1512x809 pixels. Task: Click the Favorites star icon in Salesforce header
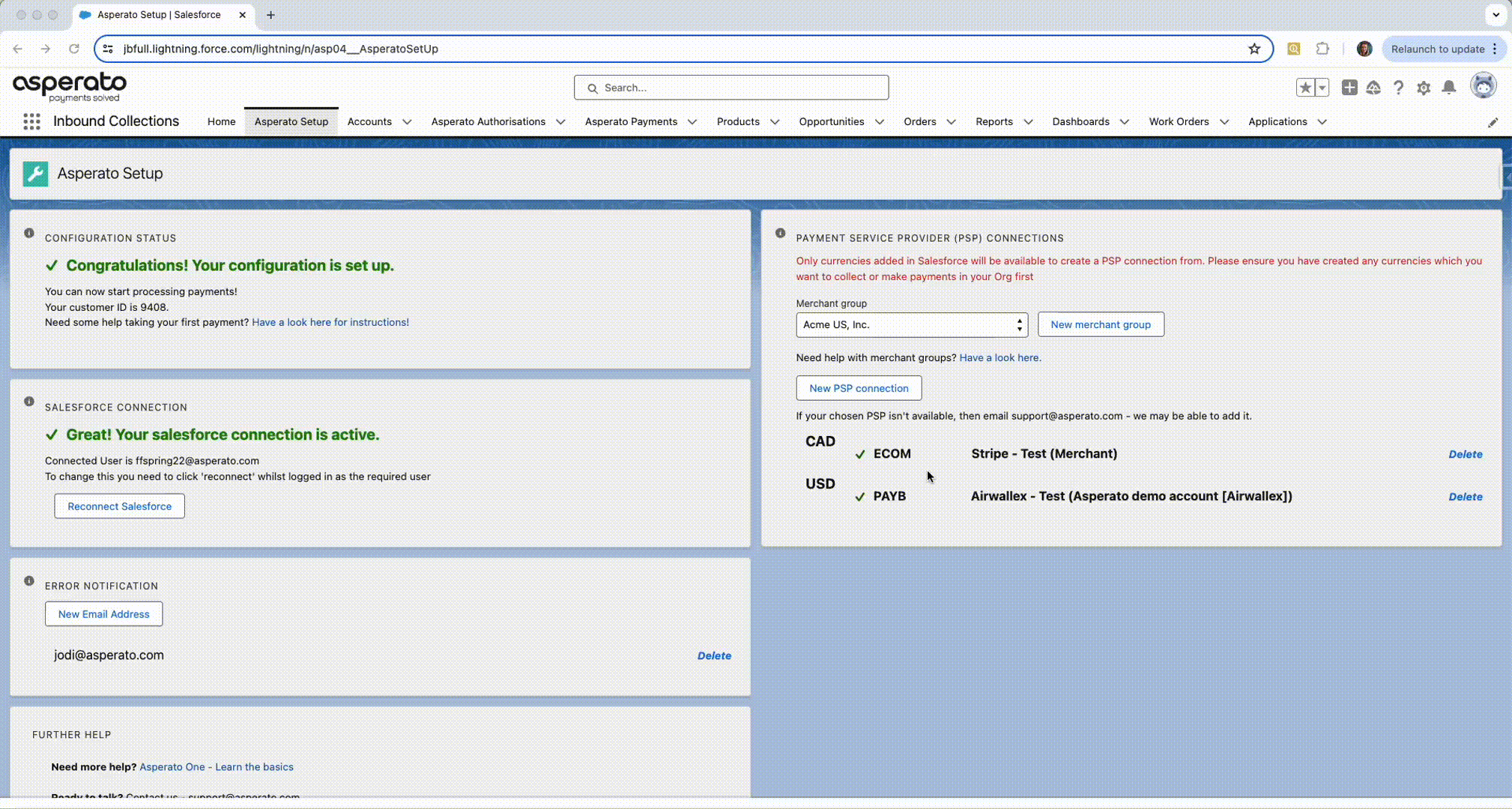click(x=1305, y=88)
